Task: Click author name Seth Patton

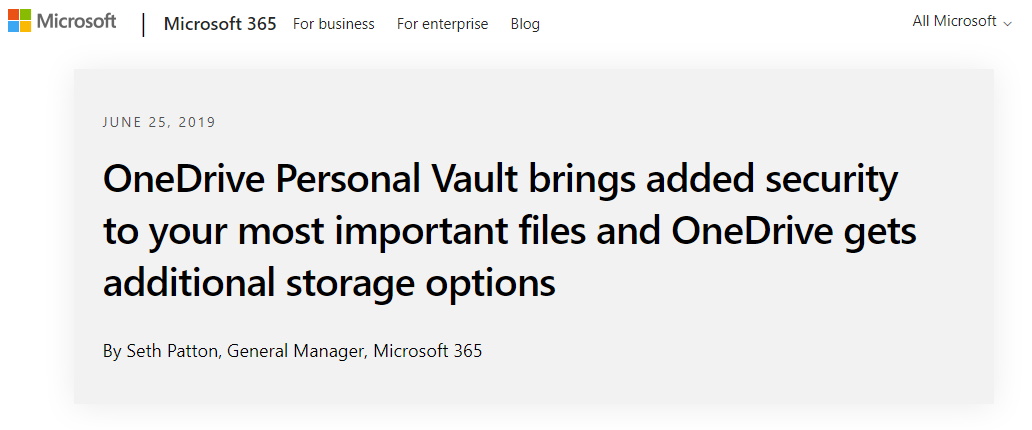Action: click(172, 351)
